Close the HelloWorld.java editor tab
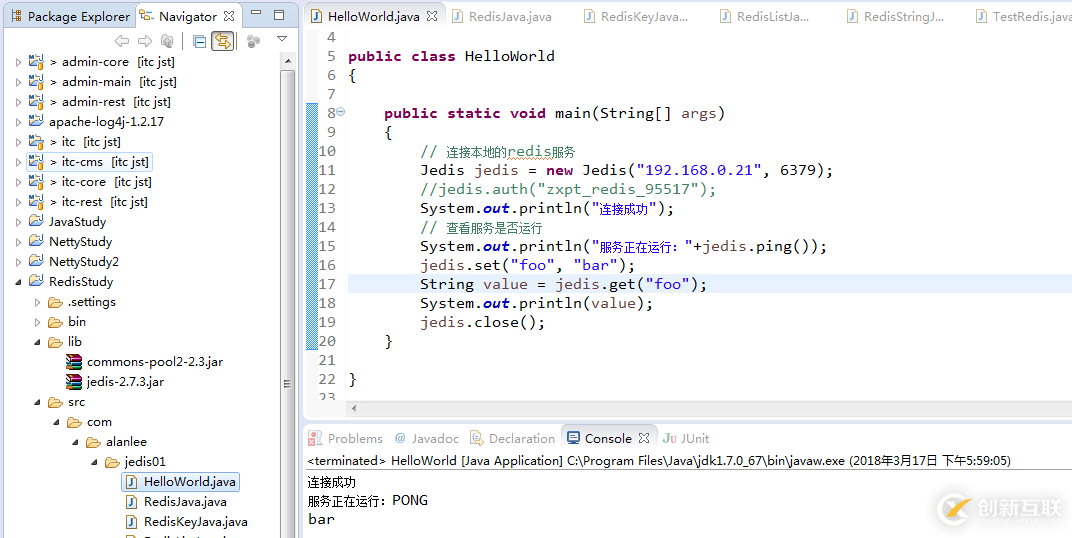The image size is (1072, 538). pos(433,16)
